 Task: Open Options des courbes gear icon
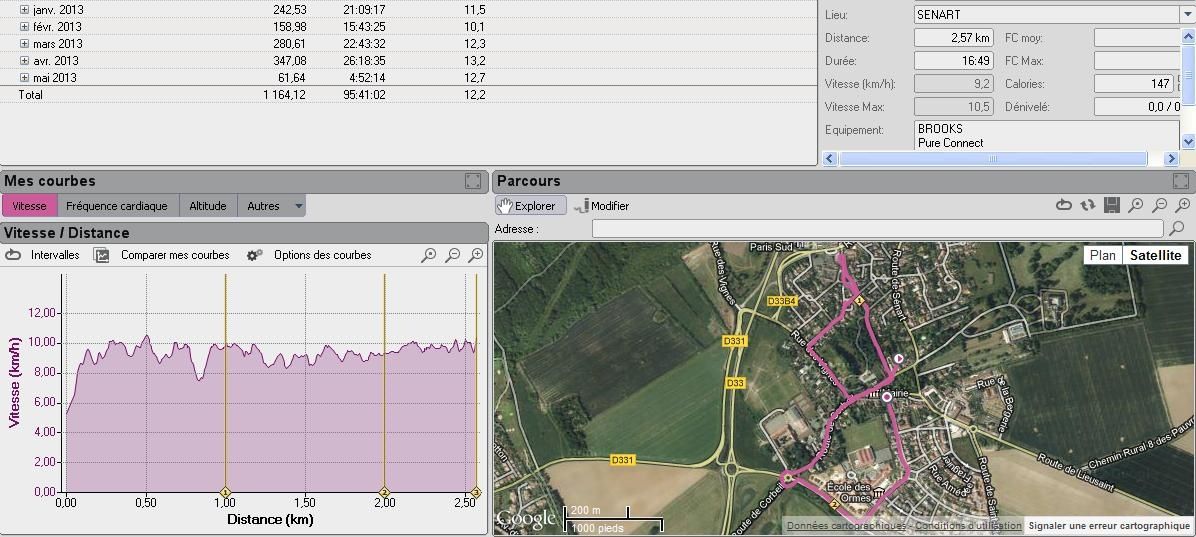[x=255, y=255]
